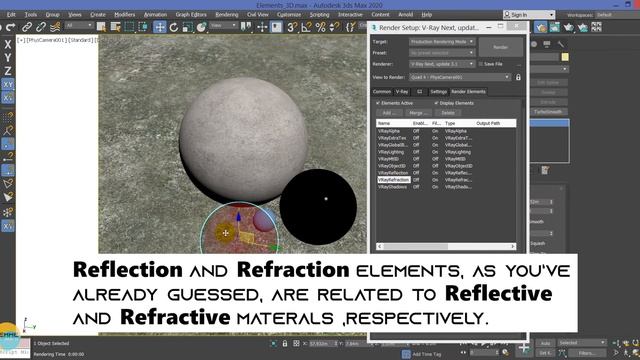Click the Merge render elements button
The width and height of the screenshot is (640, 360).
[x=418, y=113]
